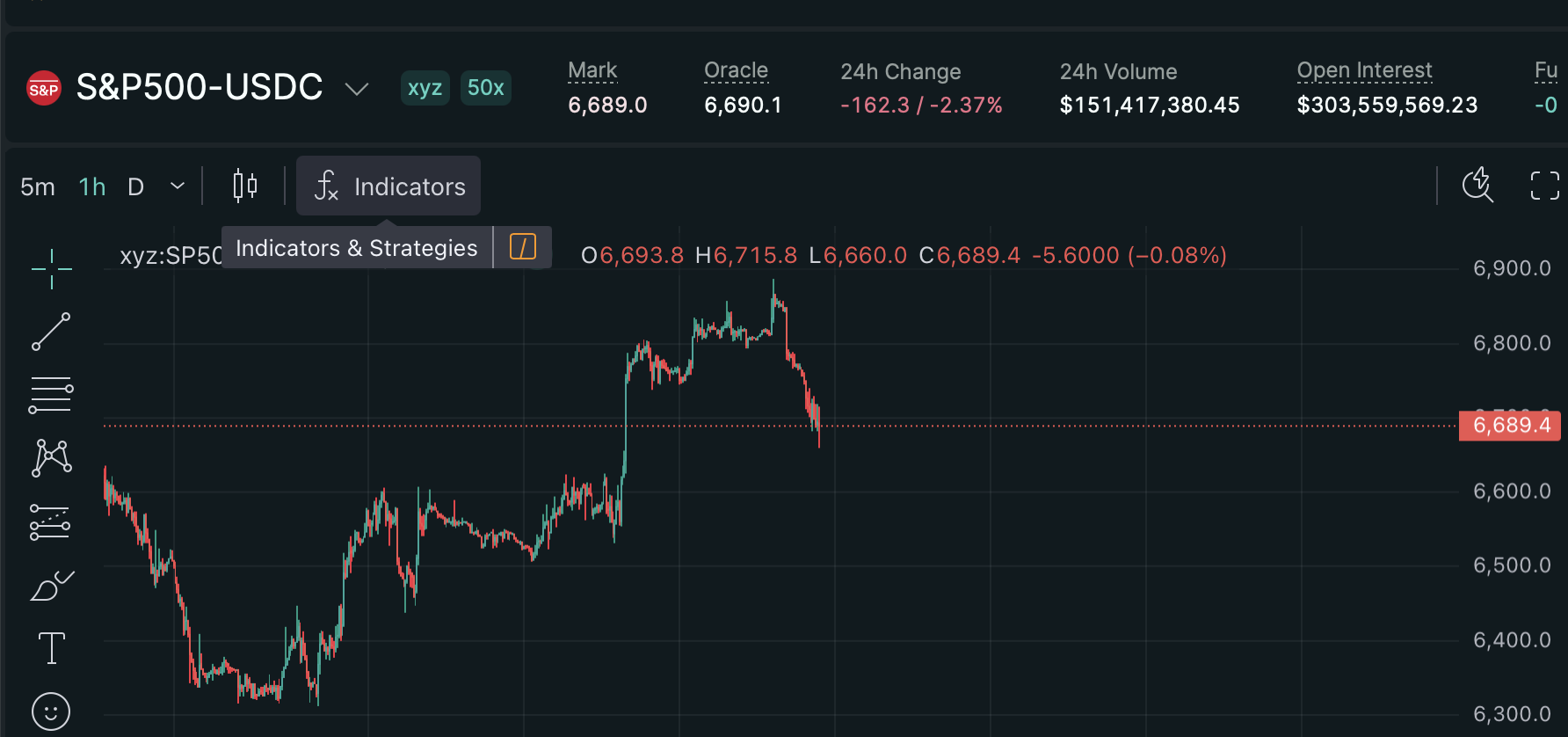The height and width of the screenshot is (737, 1568).
Task: Select the D daily timeframe
Action: point(135,186)
